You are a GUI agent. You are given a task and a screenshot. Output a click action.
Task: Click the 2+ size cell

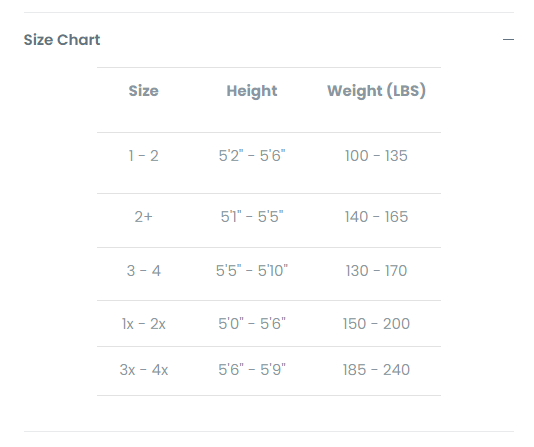[143, 217]
